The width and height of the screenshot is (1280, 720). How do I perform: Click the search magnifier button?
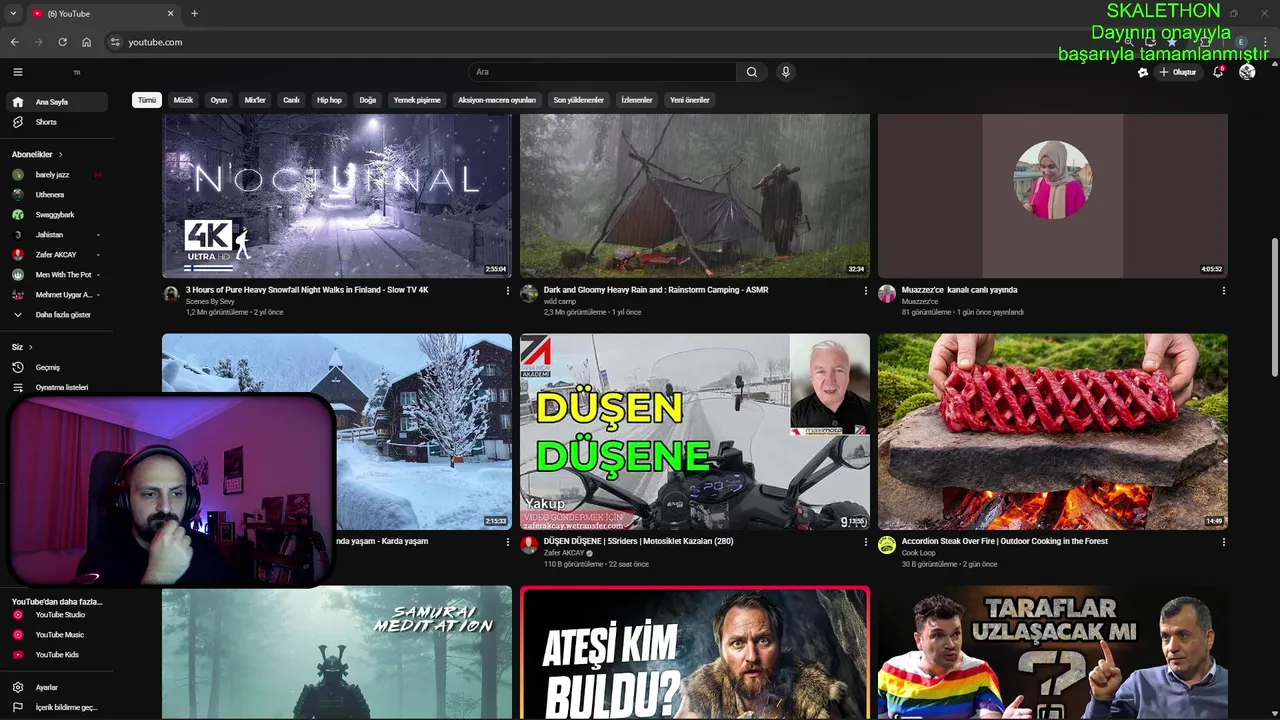tap(752, 72)
